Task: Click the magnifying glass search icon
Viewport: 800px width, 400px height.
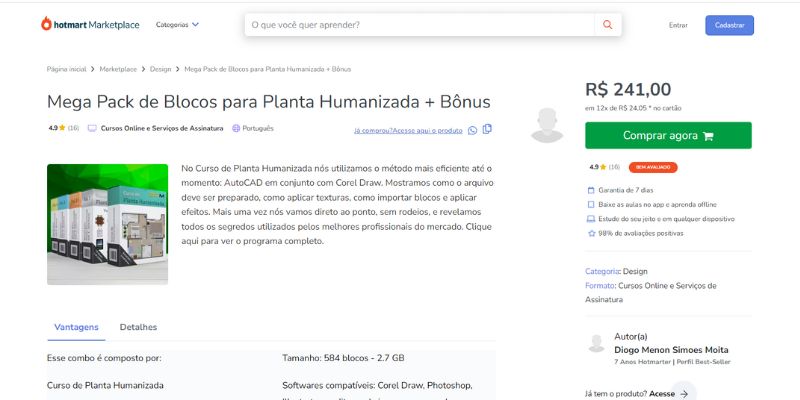Action: [607, 24]
